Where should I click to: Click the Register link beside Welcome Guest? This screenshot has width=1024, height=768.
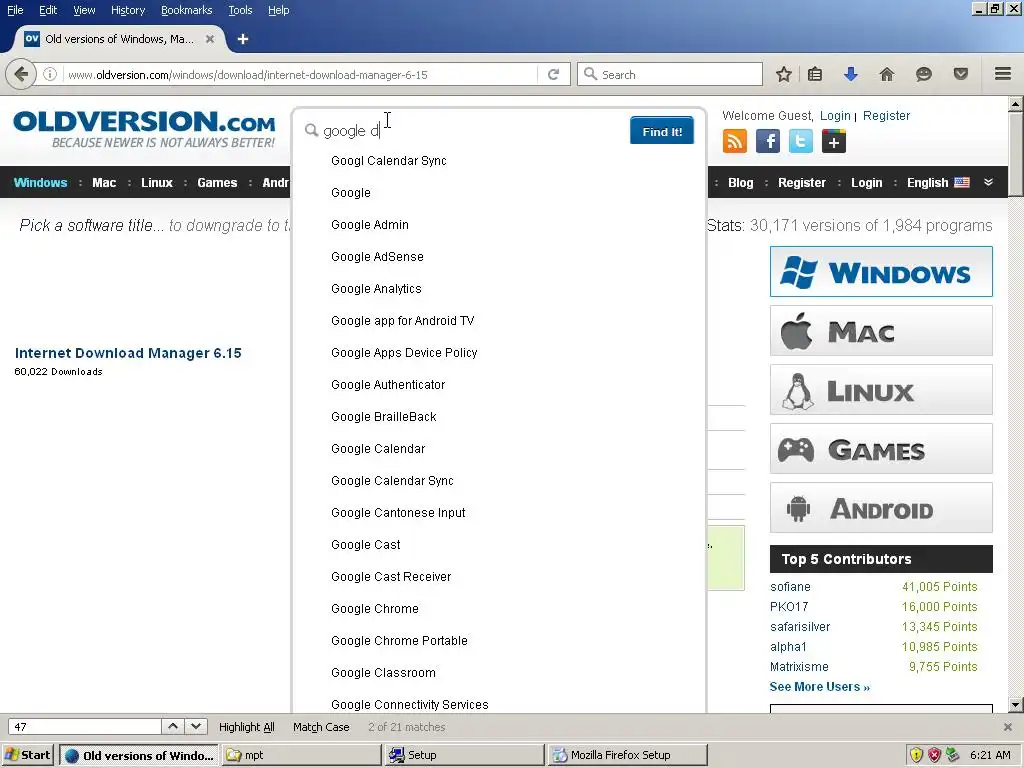[x=886, y=116]
